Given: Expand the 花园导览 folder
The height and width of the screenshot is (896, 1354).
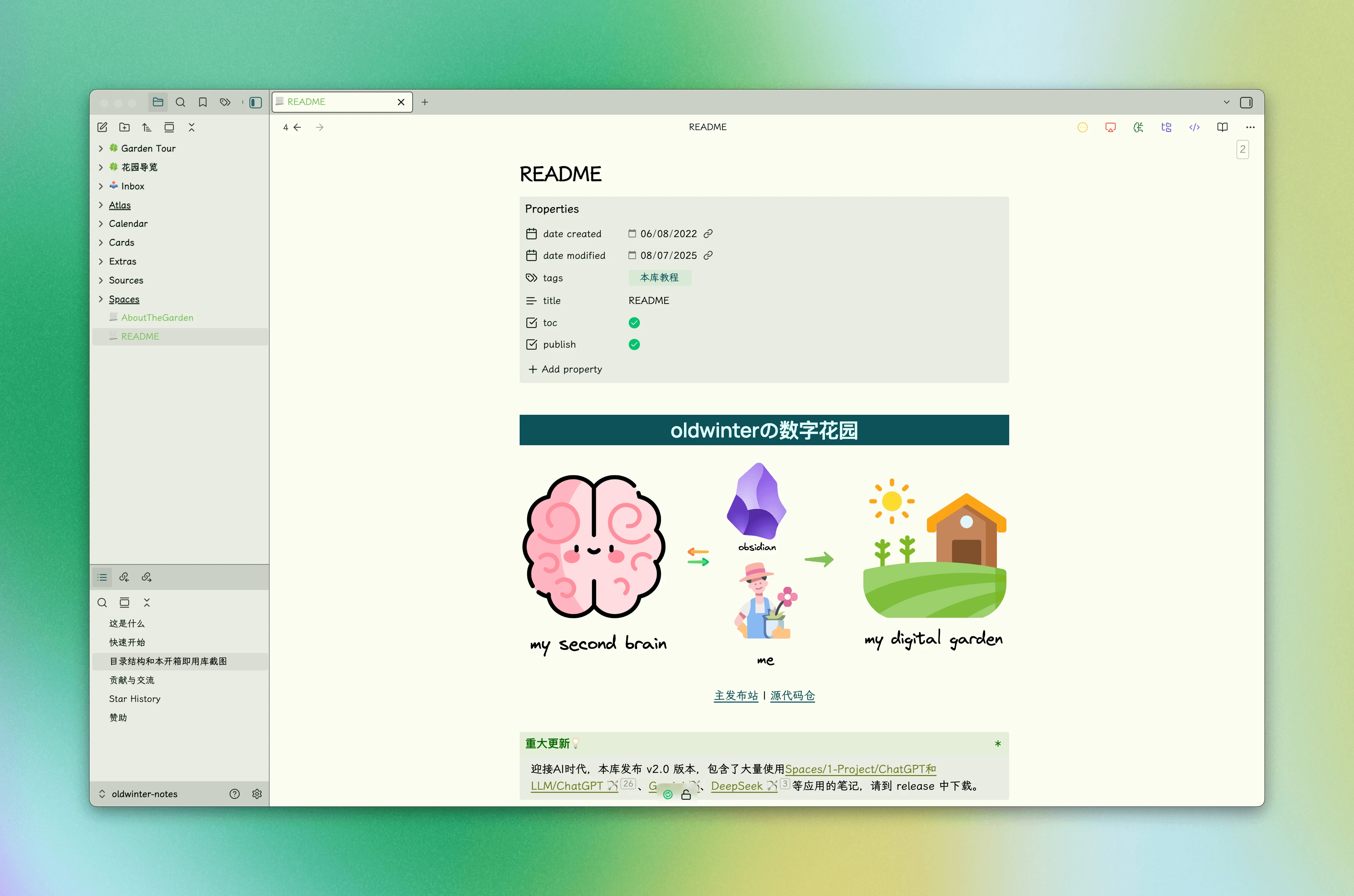Looking at the screenshot, I should 101,167.
